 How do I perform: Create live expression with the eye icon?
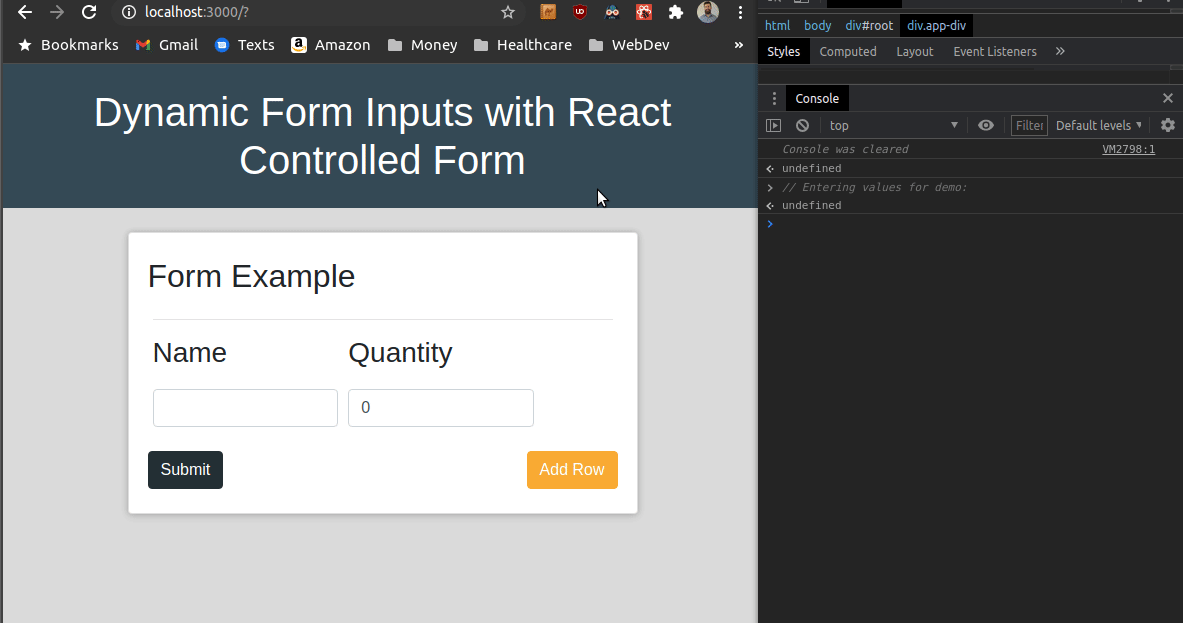(x=985, y=125)
